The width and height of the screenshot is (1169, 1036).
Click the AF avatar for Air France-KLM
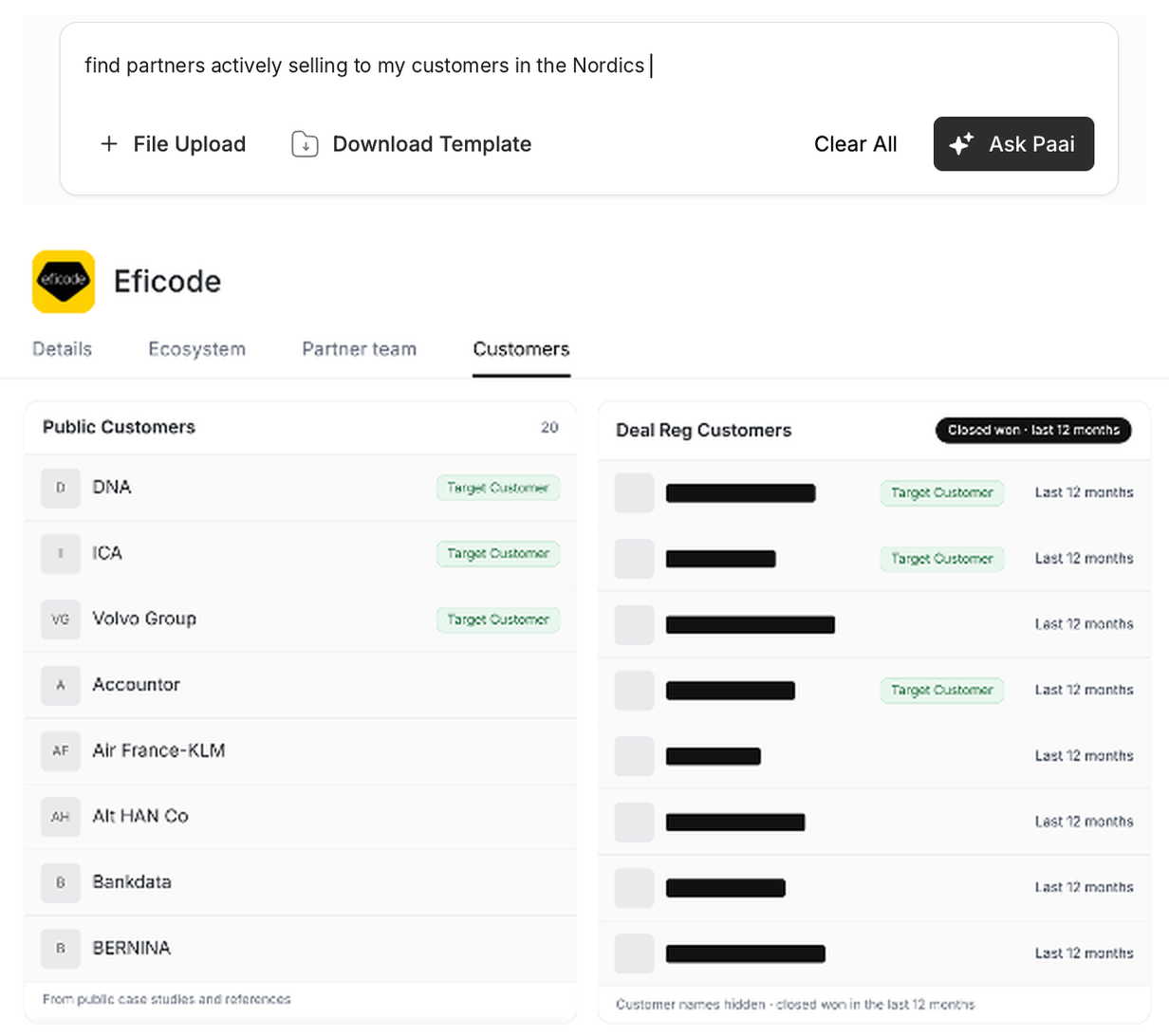[61, 750]
